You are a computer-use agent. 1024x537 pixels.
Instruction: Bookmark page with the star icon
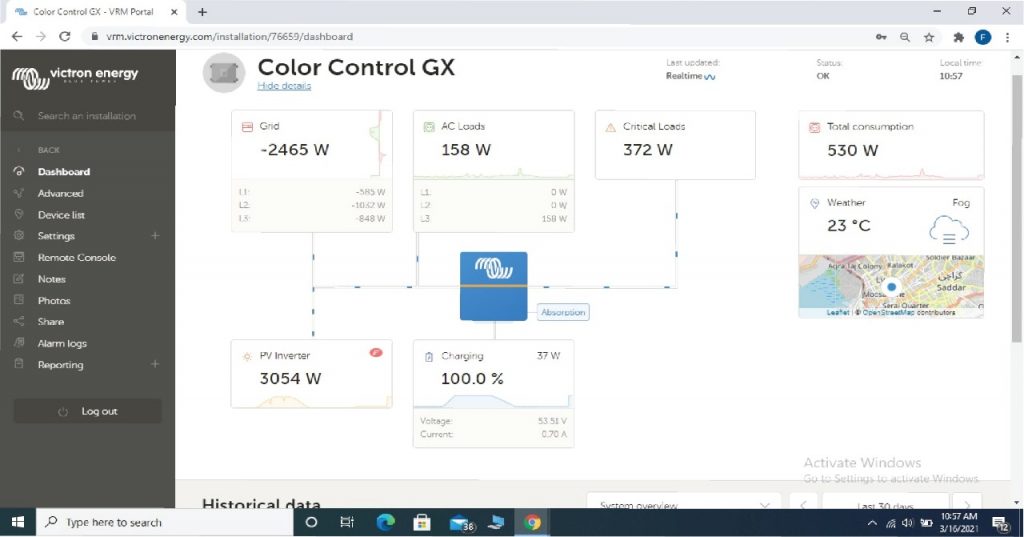(929, 37)
